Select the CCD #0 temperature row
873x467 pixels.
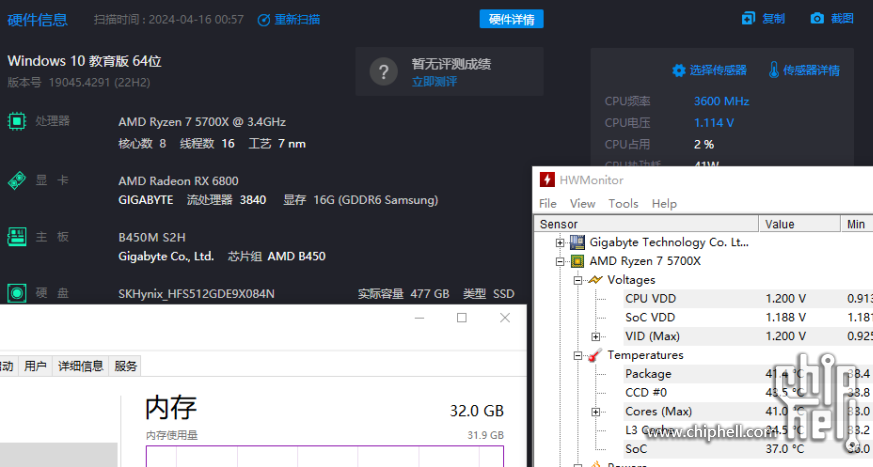(x=748, y=393)
